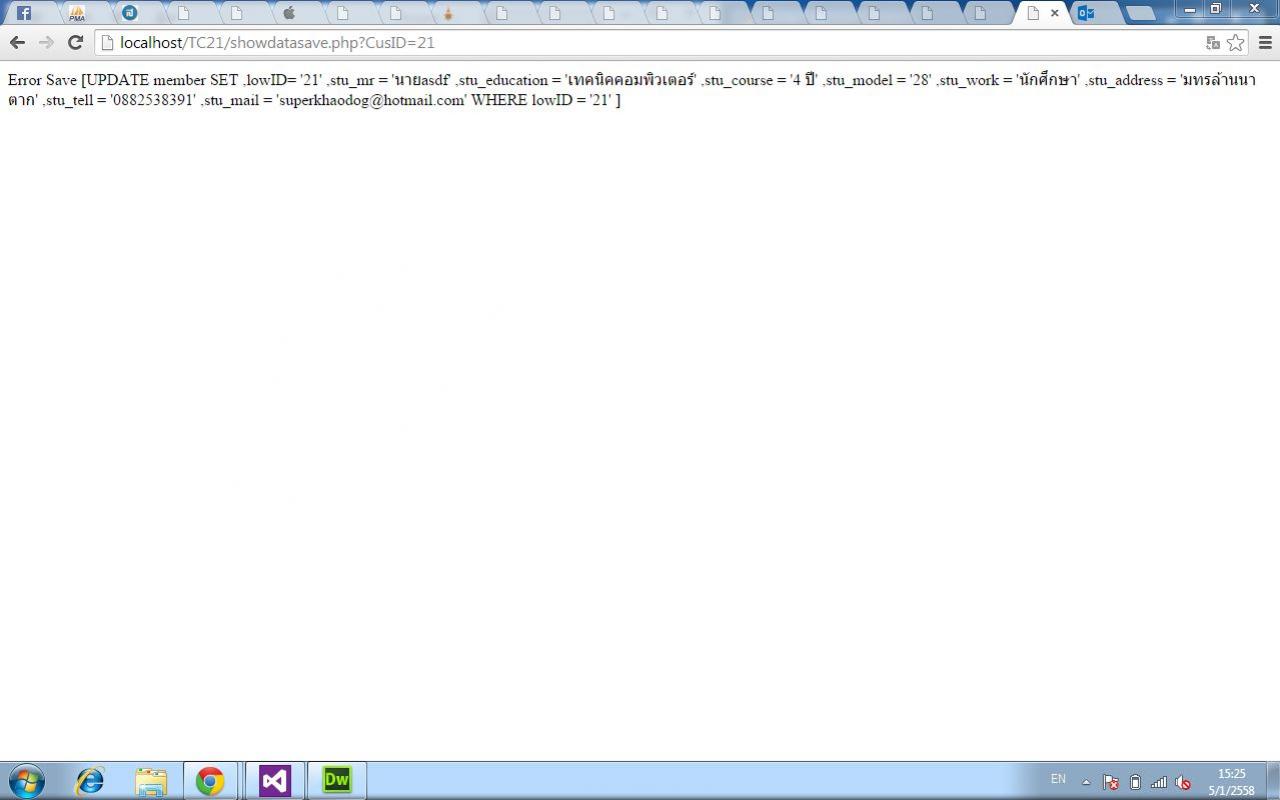Click the 'stu_education' field name text
The image size is (1280, 800).
(x=503, y=80)
